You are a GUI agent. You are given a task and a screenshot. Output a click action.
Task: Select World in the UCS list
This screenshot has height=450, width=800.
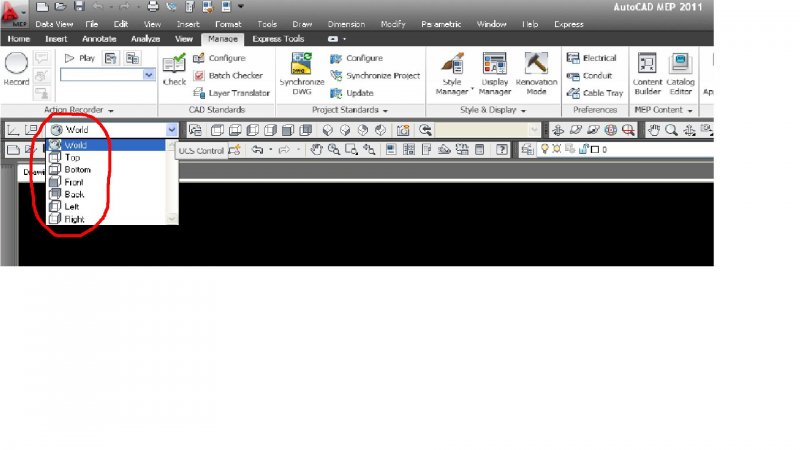pos(106,145)
